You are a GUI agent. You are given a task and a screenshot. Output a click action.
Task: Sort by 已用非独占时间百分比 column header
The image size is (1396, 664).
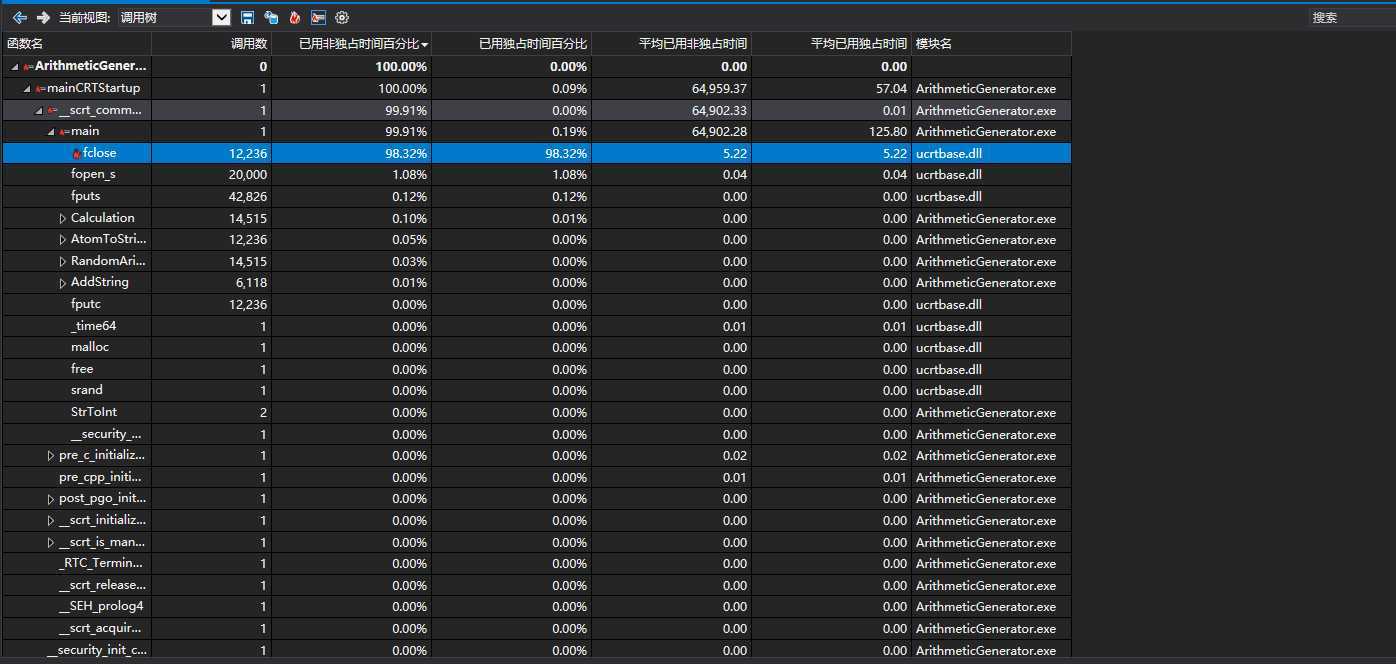(x=351, y=44)
